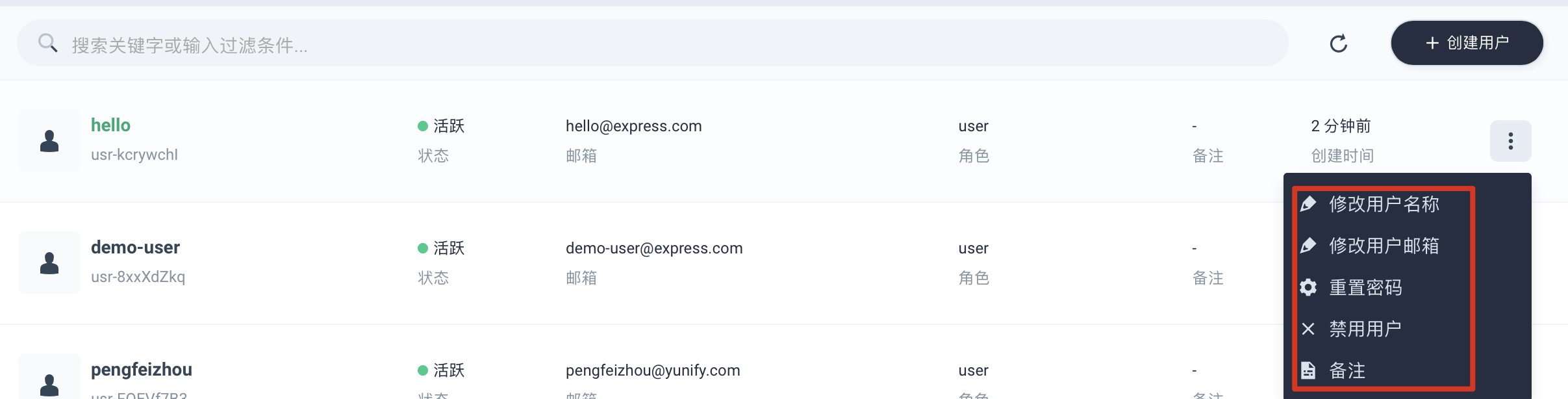
Task: Open the hello user name link
Action: tap(110, 125)
